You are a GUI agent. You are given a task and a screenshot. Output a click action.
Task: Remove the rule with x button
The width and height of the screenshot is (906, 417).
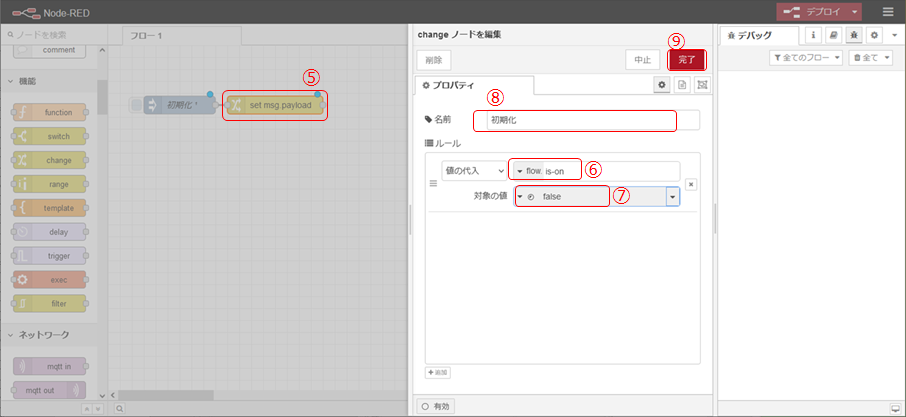pyautogui.click(x=691, y=184)
